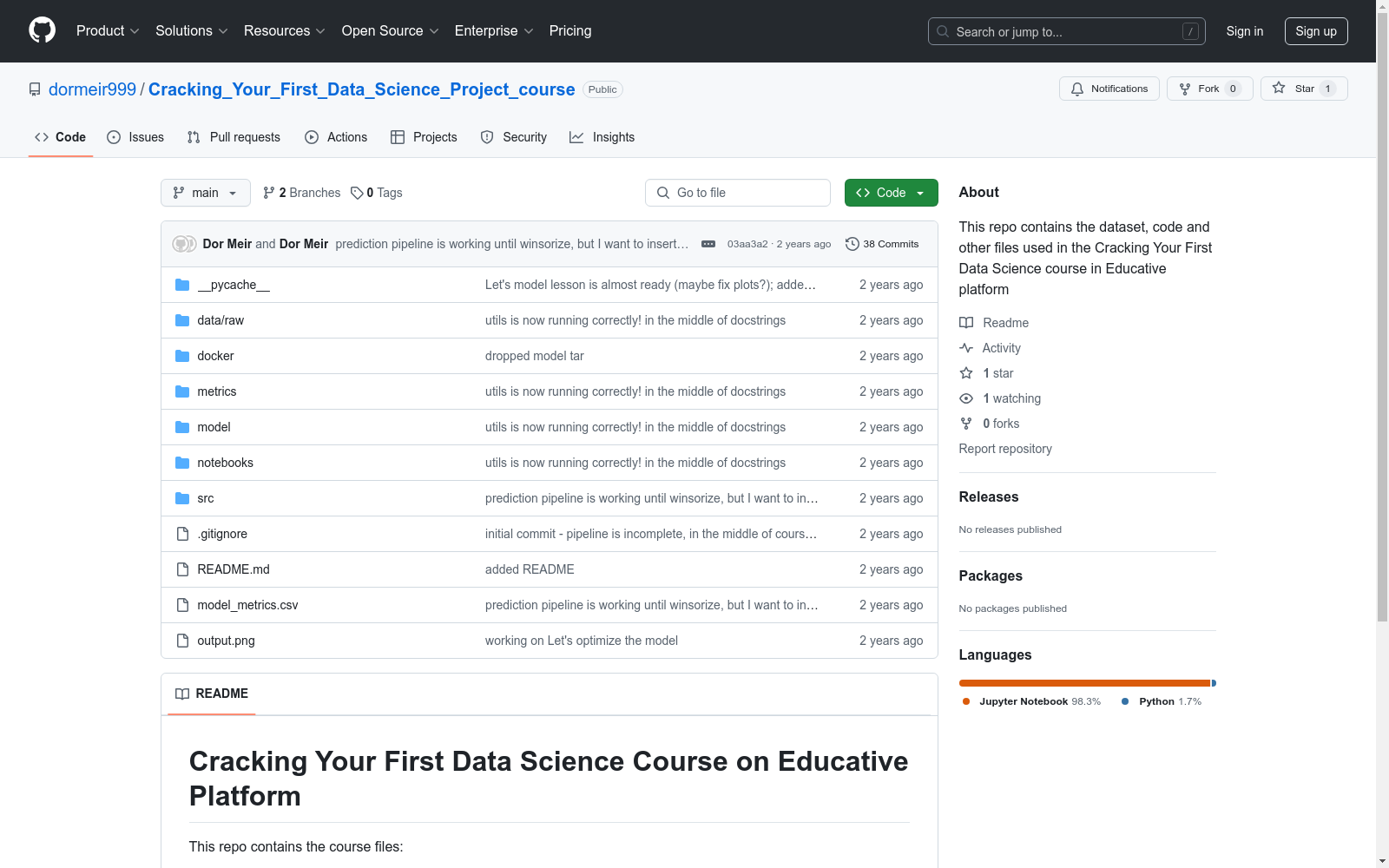Click the eye icon beside watching

[x=966, y=398]
